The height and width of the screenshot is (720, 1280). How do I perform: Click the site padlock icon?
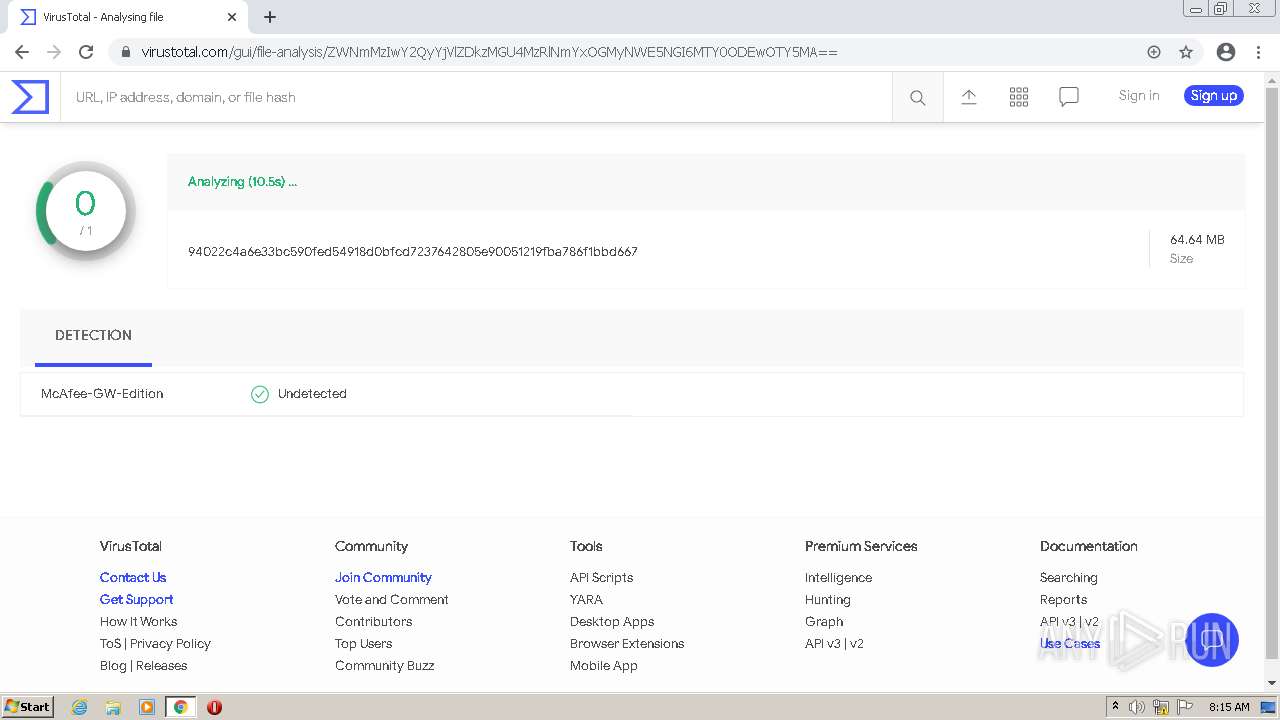coord(125,52)
